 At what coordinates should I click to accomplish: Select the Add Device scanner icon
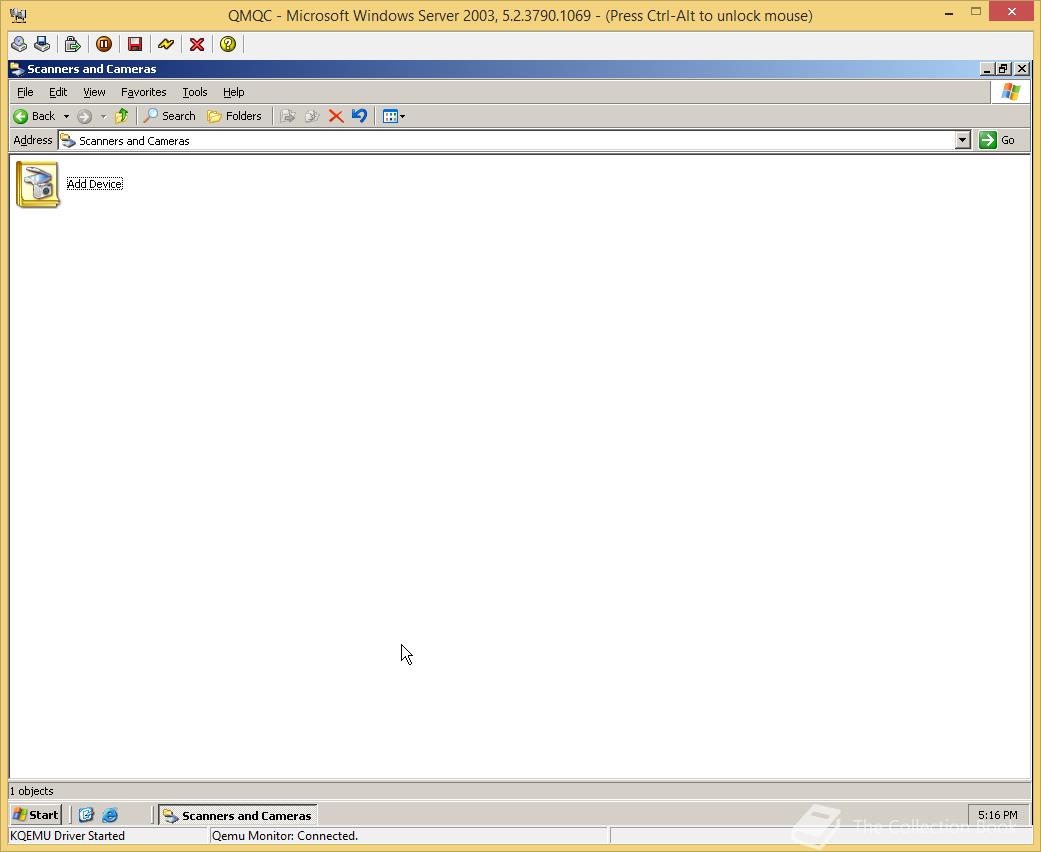38,185
